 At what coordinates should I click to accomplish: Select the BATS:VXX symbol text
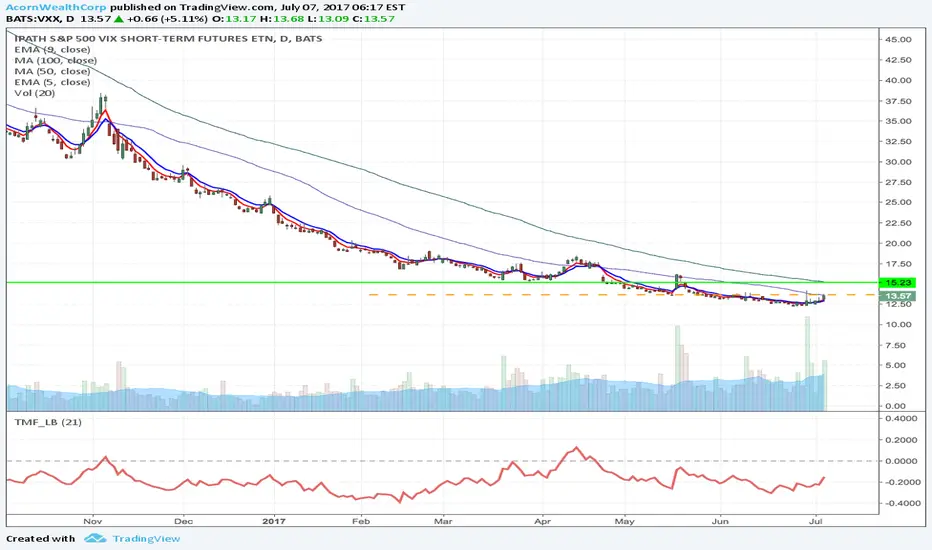(x=32, y=19)
